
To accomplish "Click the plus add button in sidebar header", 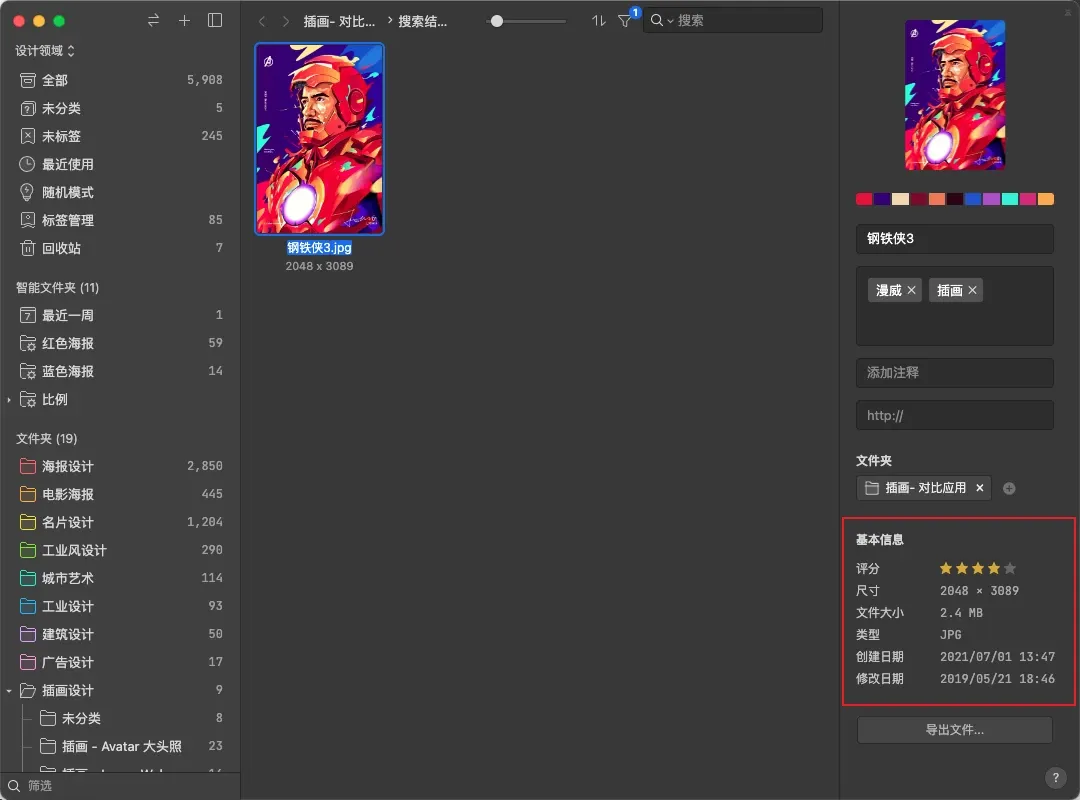I will tap(184, 21).
